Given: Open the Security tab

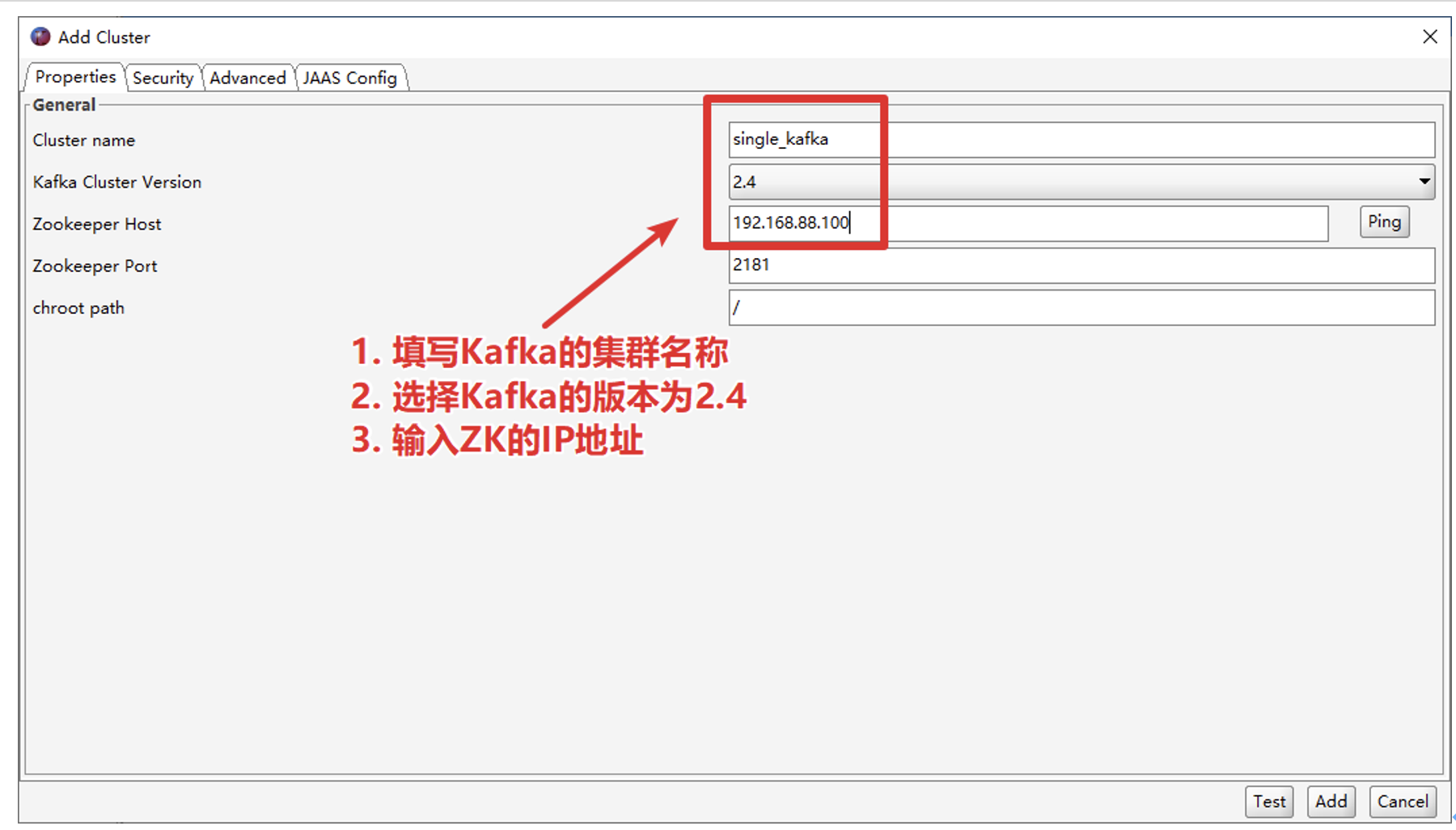Looking at the screenshot, I should [163, 78].
